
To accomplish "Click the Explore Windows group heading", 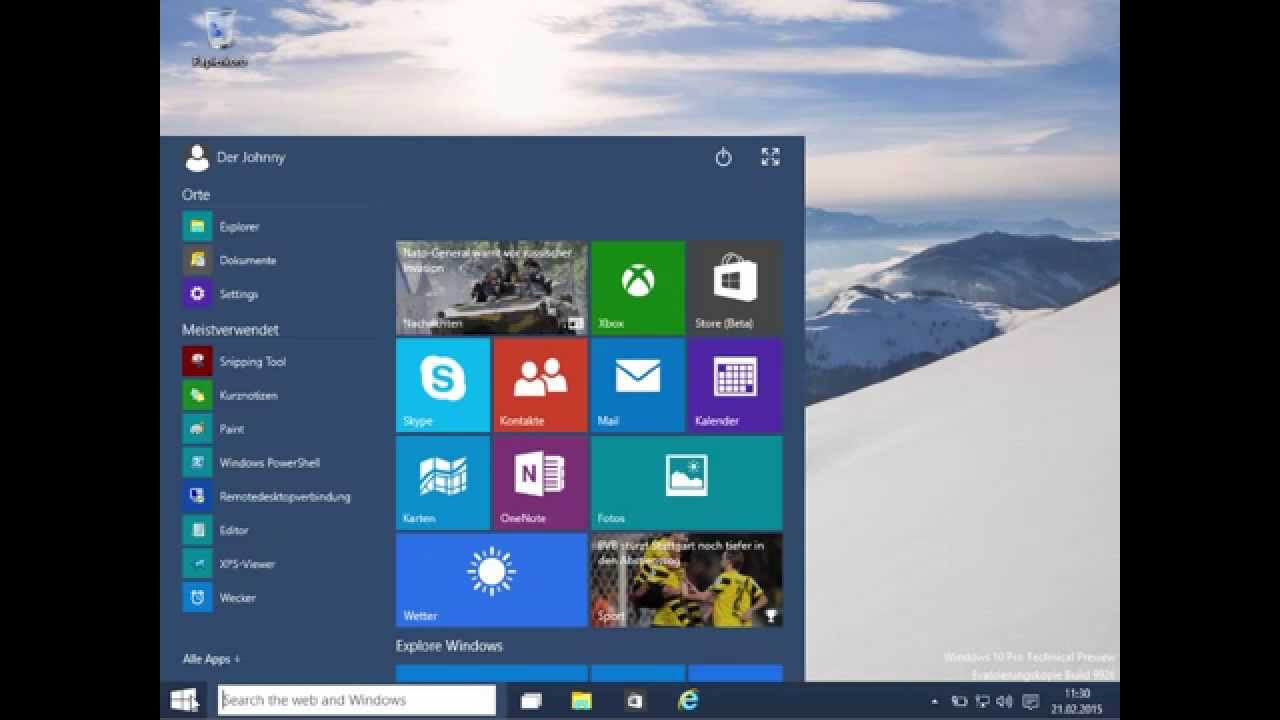I will click(449, 646).
